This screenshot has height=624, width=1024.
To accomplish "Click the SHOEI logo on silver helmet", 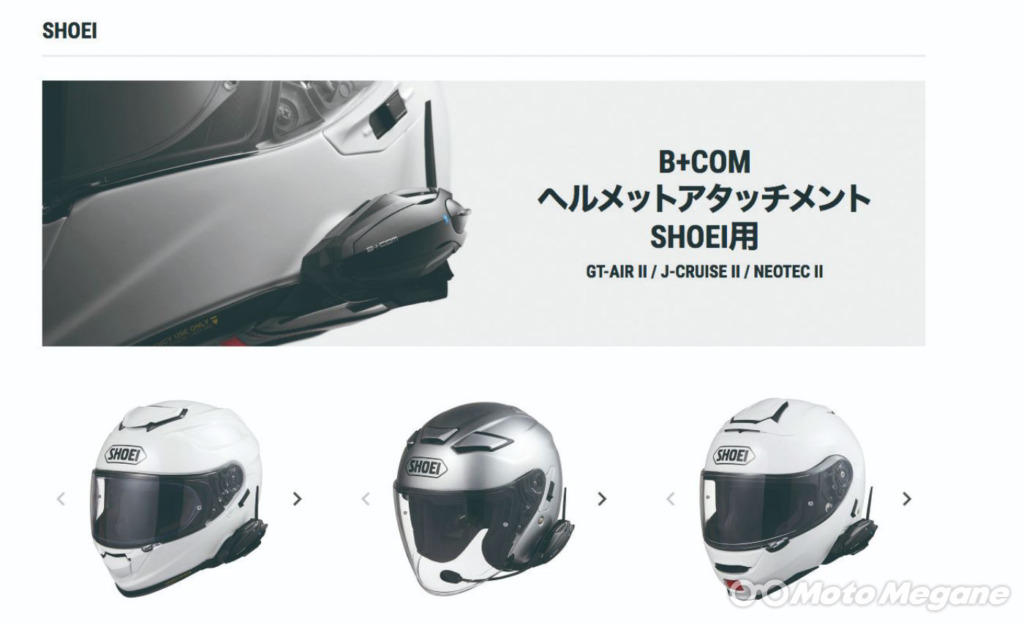I will pos(426,466).
